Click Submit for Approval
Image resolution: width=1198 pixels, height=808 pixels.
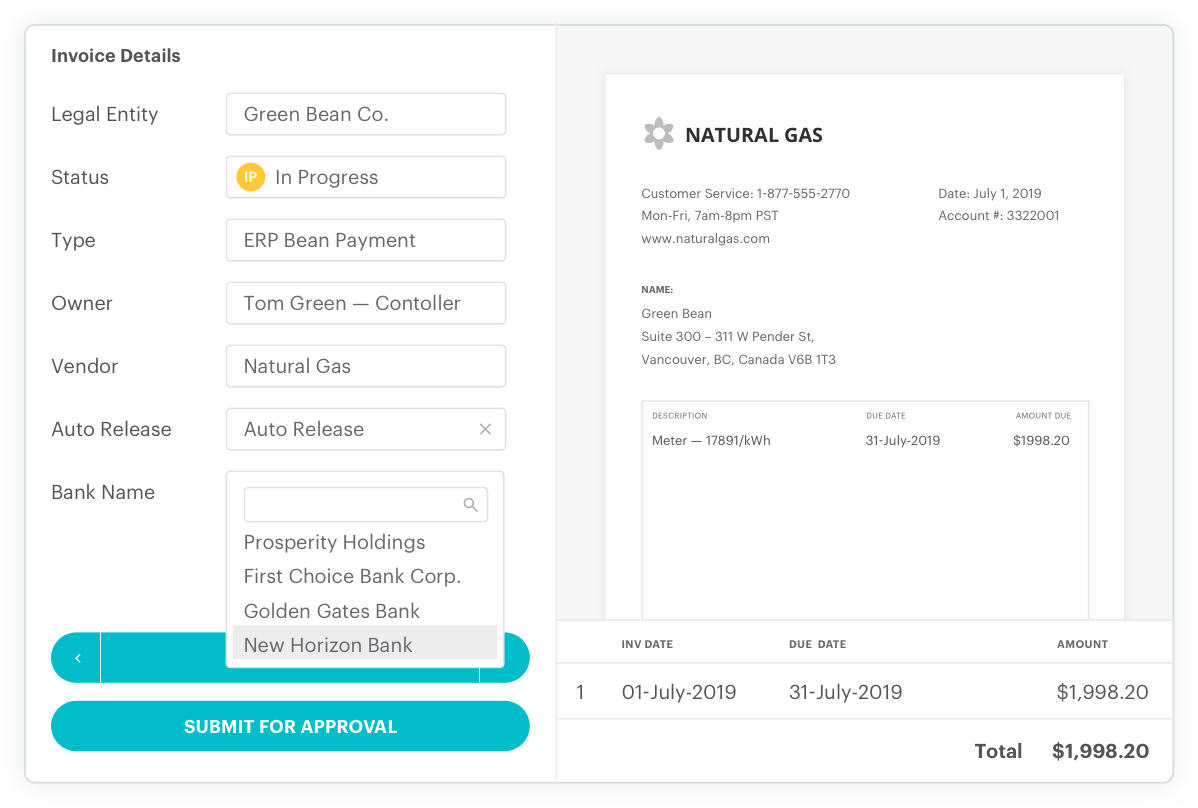point(290,726)
